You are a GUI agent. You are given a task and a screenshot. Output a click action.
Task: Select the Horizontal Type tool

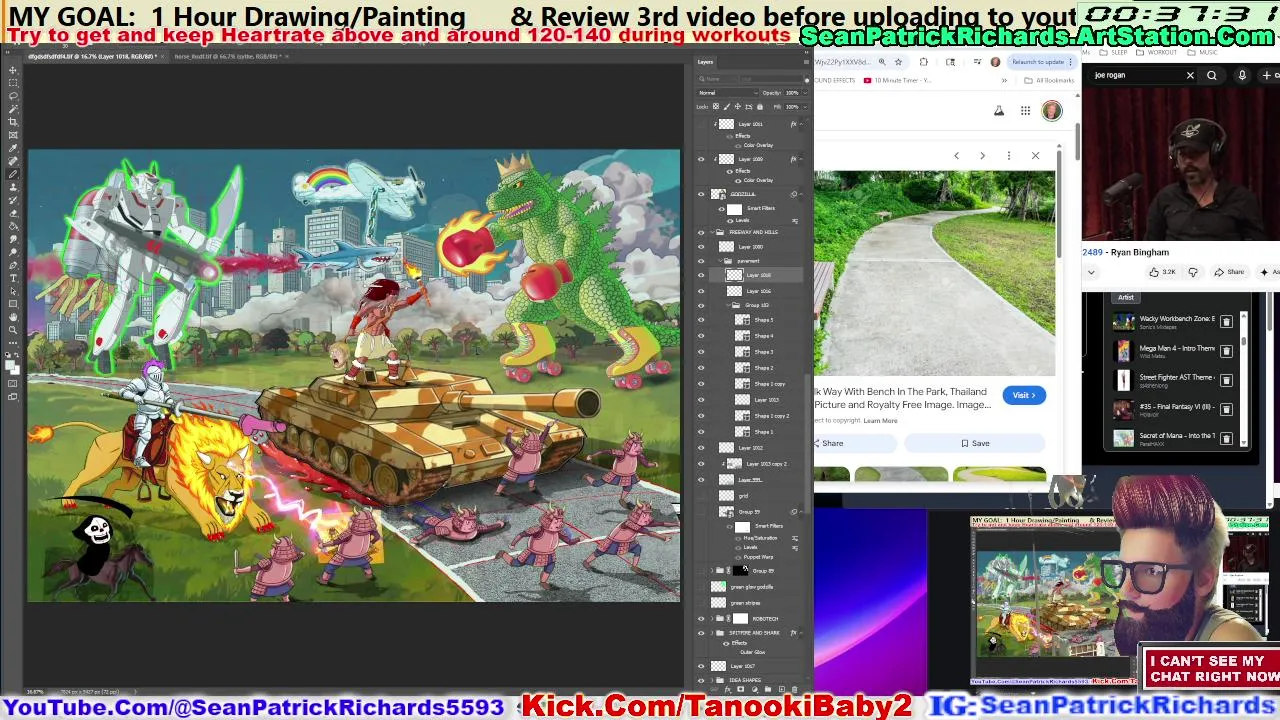tap(13, 278)
